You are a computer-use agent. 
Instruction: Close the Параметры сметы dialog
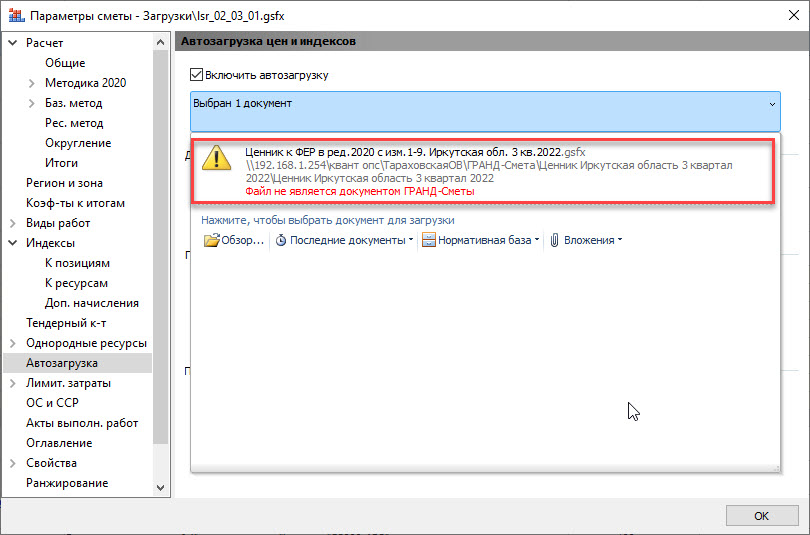[793, 15]
